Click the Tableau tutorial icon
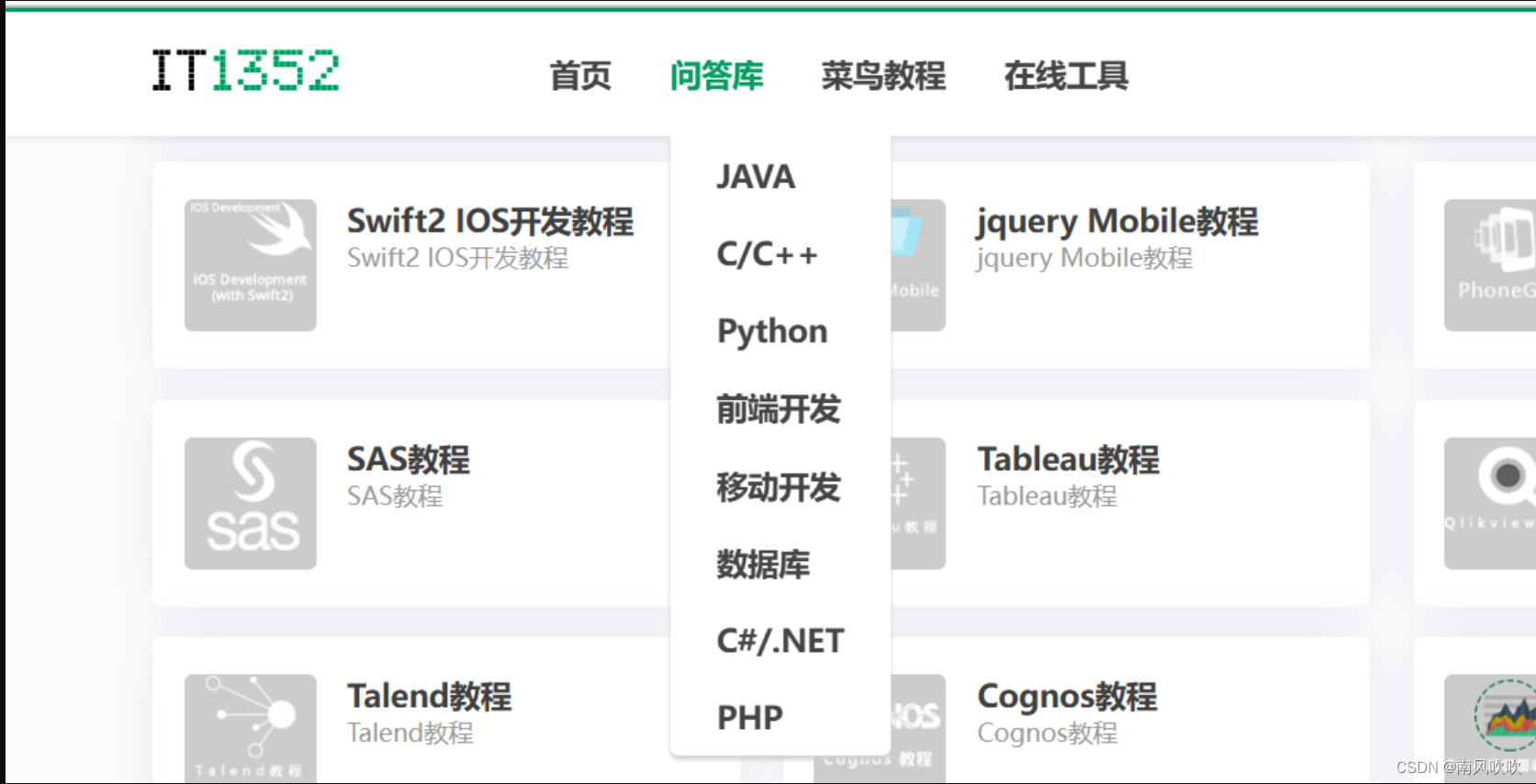1536x784 pixels. pyautogui.click(x=918, y=503)
